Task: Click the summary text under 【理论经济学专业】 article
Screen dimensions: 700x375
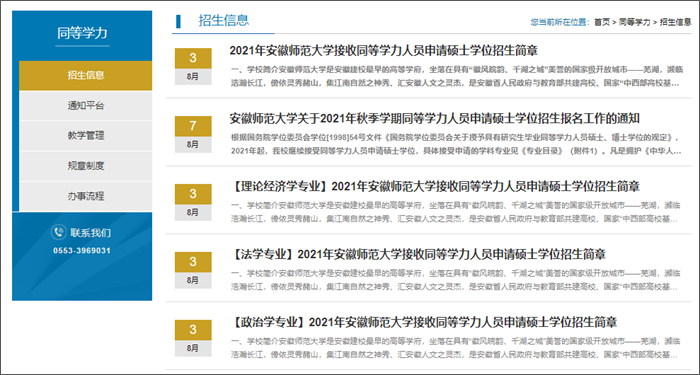Action: click(456, 212)
